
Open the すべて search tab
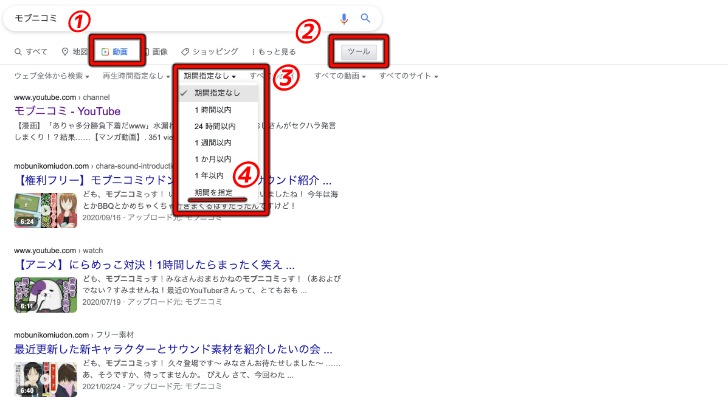pyautogui.click(x=31, y=52)
